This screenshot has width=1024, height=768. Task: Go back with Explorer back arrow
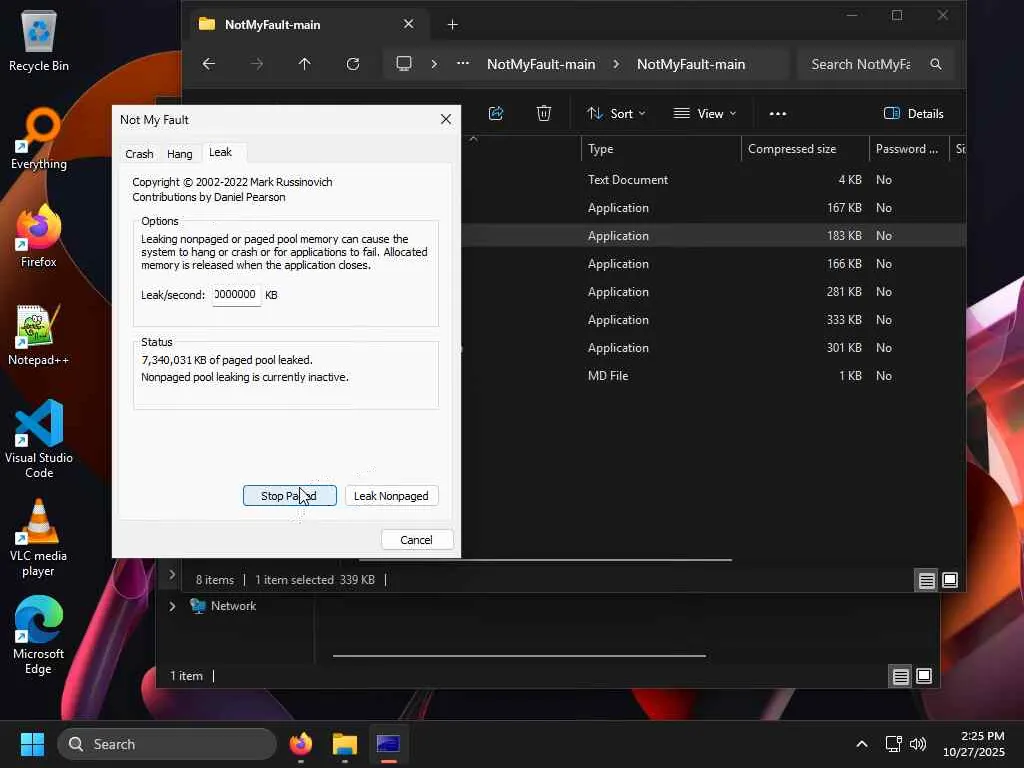click(208, 64)
